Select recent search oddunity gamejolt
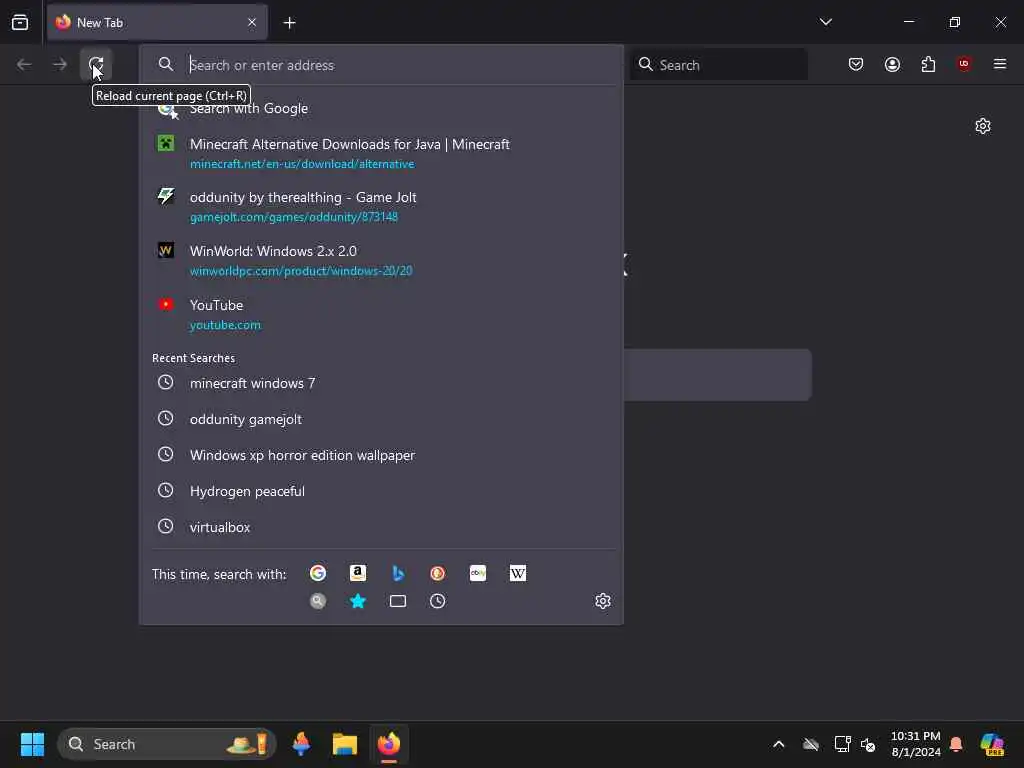Image resolution: width=1024 pixels, height=768 pixels. point(381,419)
